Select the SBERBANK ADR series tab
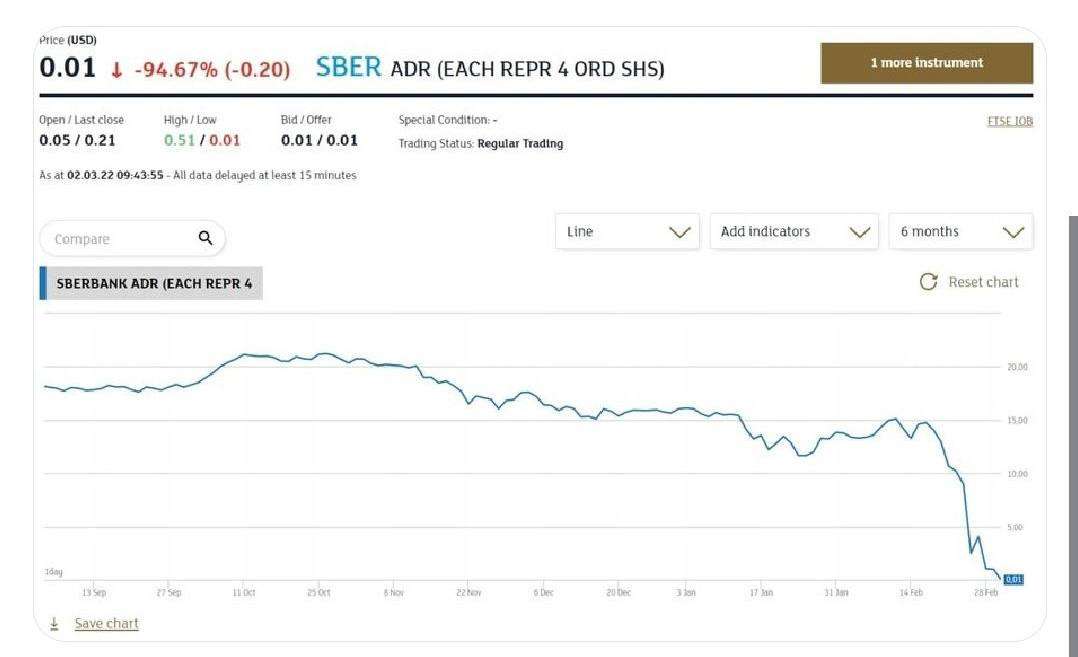Image resolution: width=1078 pixels, height=657 pixels. pos(154,283)
